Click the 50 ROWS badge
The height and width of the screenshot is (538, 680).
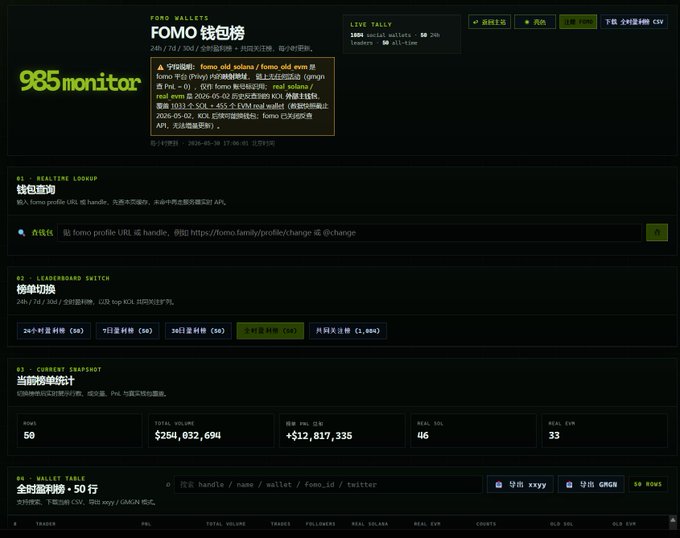(x=648, y=484)
